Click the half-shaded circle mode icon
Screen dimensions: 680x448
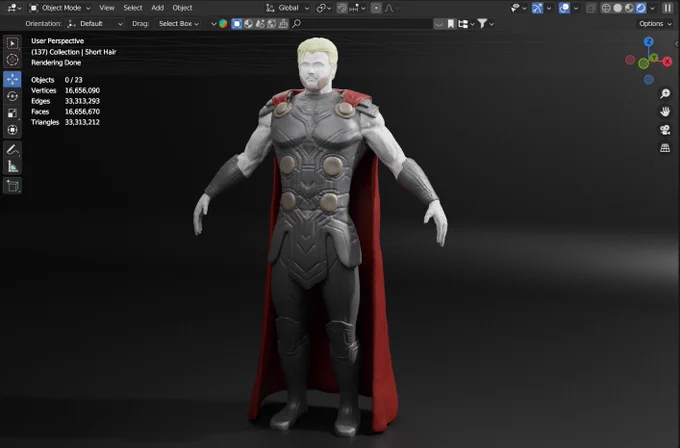(x=248, y=23)
